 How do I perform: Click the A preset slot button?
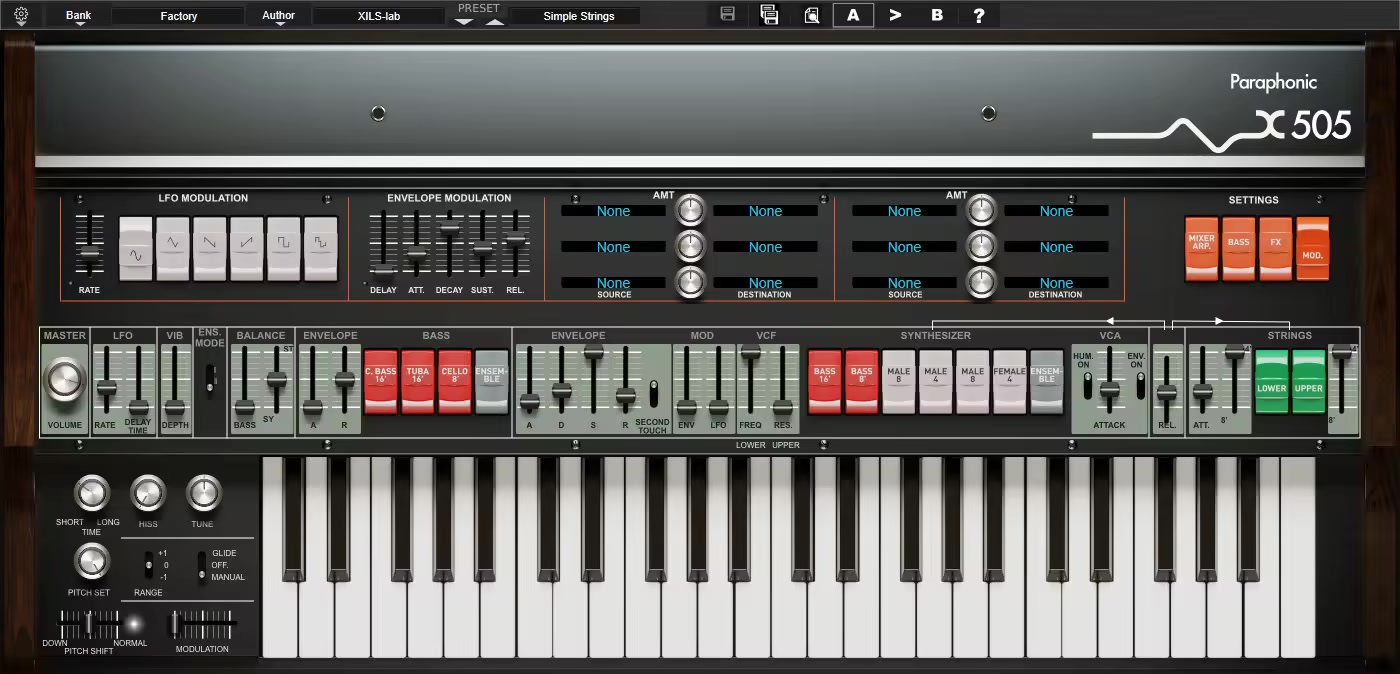pyautogui.click(x=853, y=15)
